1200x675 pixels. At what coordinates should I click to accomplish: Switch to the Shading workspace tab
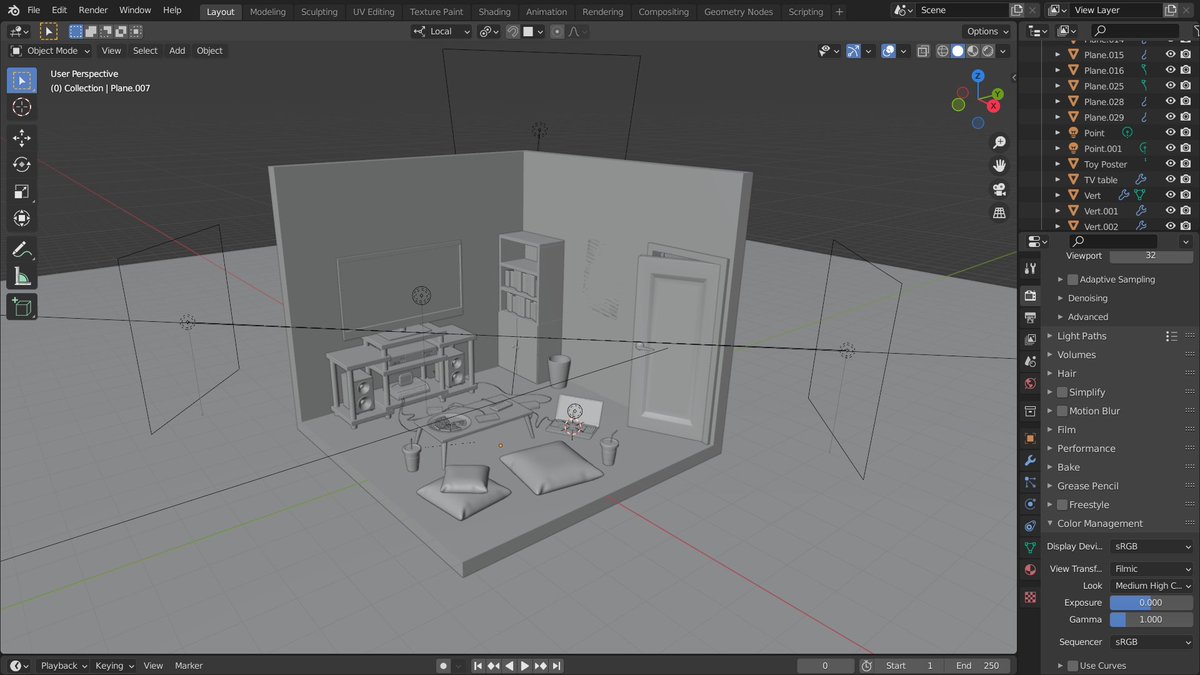click(x=494, y=12)
